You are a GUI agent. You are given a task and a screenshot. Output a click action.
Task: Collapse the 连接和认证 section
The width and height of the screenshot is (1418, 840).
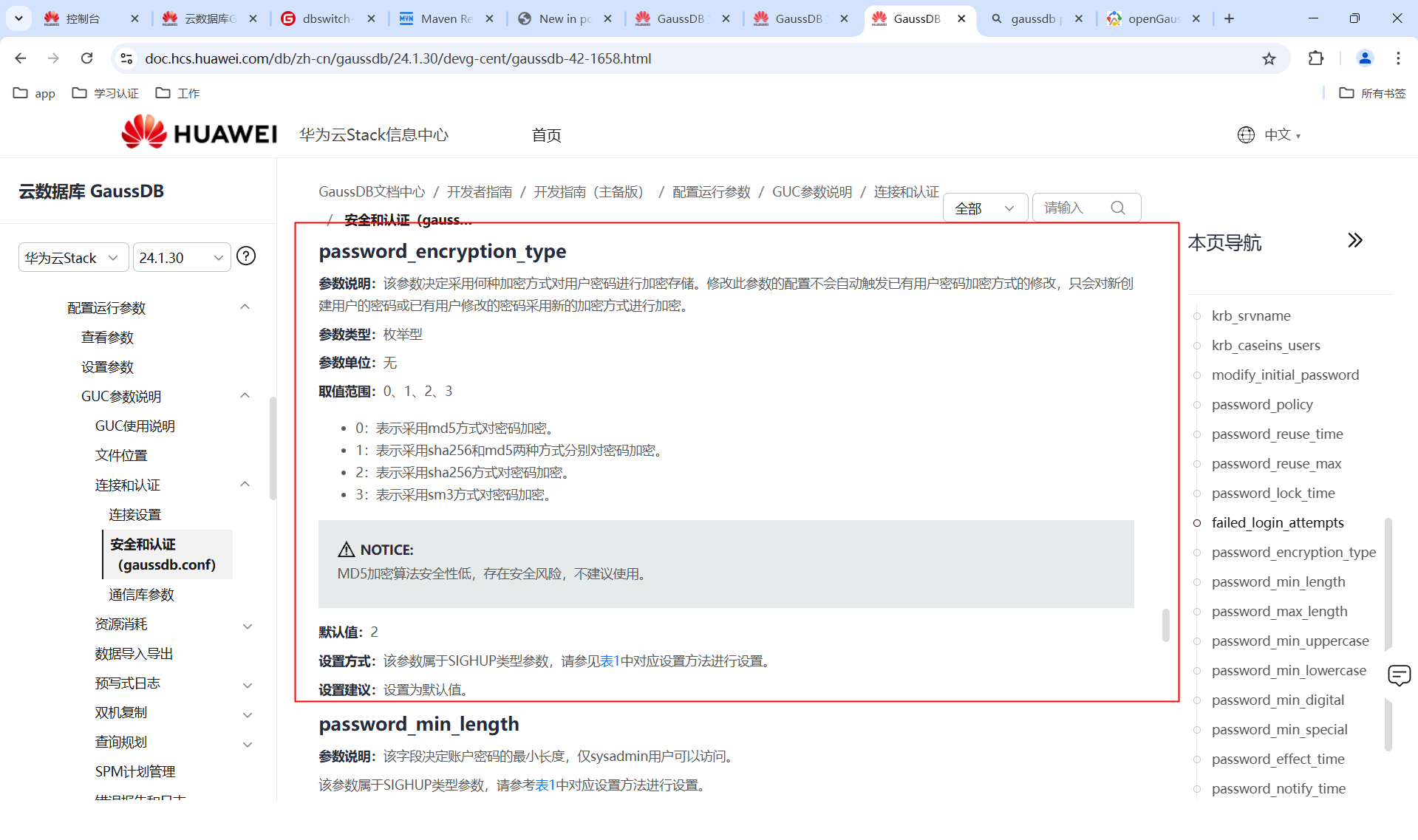tap(245, 485)
